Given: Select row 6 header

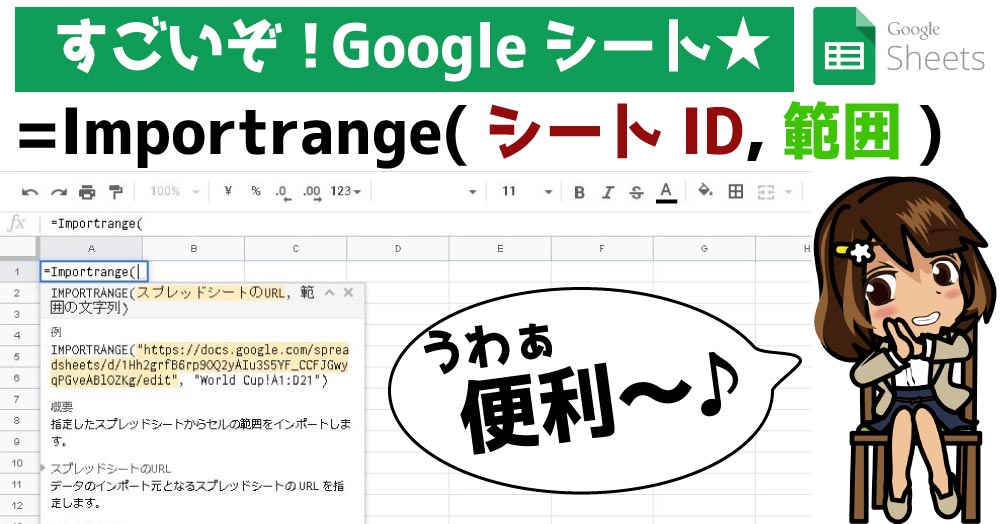Looking at the screenshot, I should point(17,378).
